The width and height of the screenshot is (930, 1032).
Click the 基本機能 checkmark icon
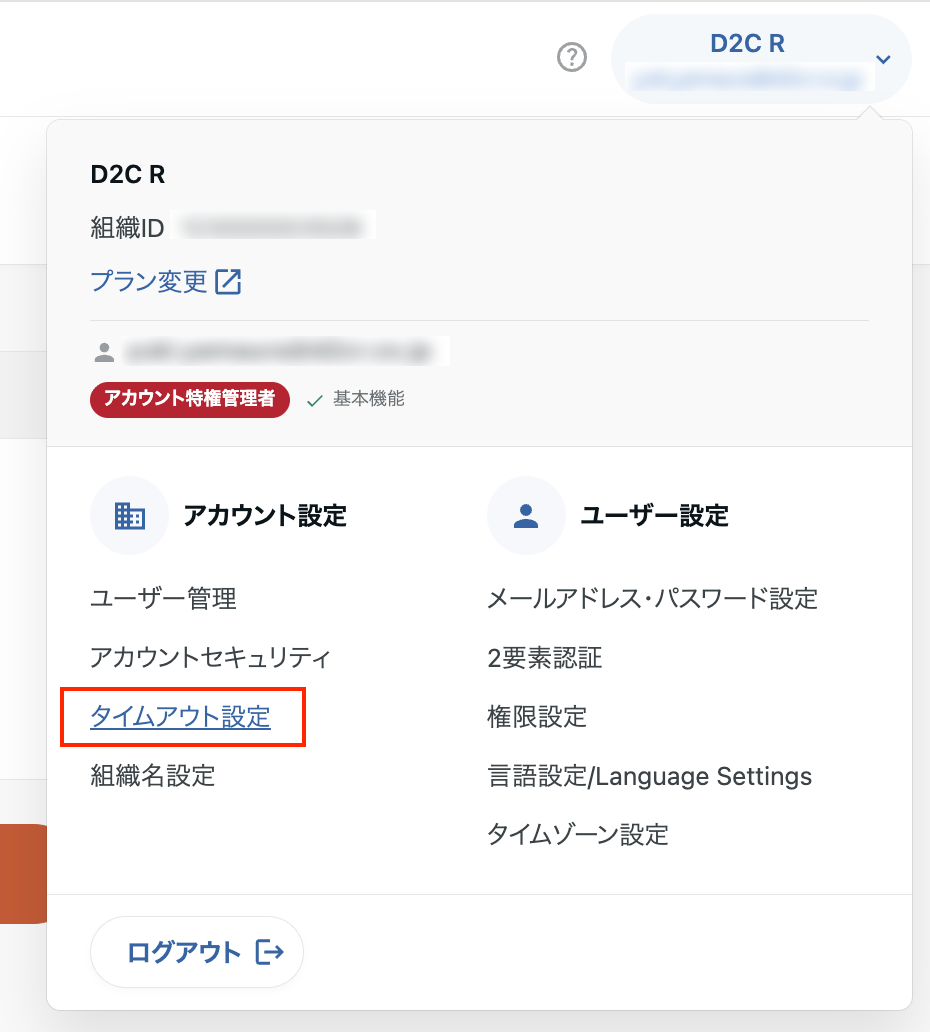(x=315, y=400)
